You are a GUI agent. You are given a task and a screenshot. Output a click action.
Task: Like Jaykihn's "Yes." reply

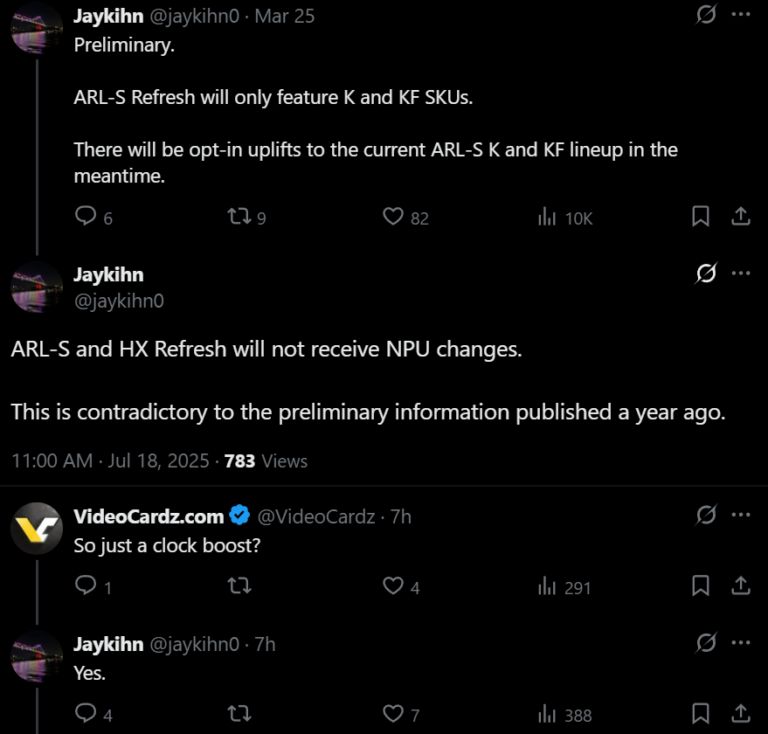(x=394, y=714)
